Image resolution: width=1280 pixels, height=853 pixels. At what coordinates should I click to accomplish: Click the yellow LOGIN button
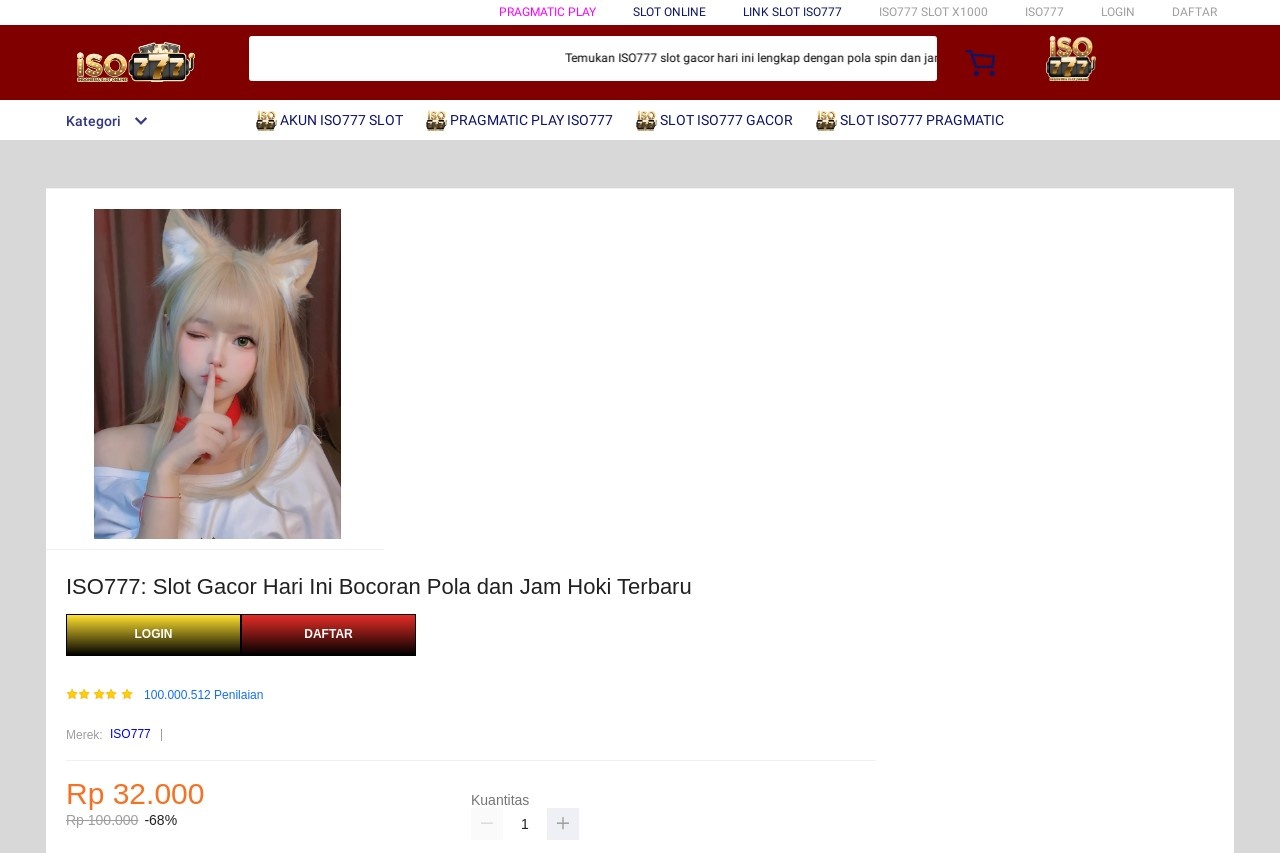[x=153, y=634]
